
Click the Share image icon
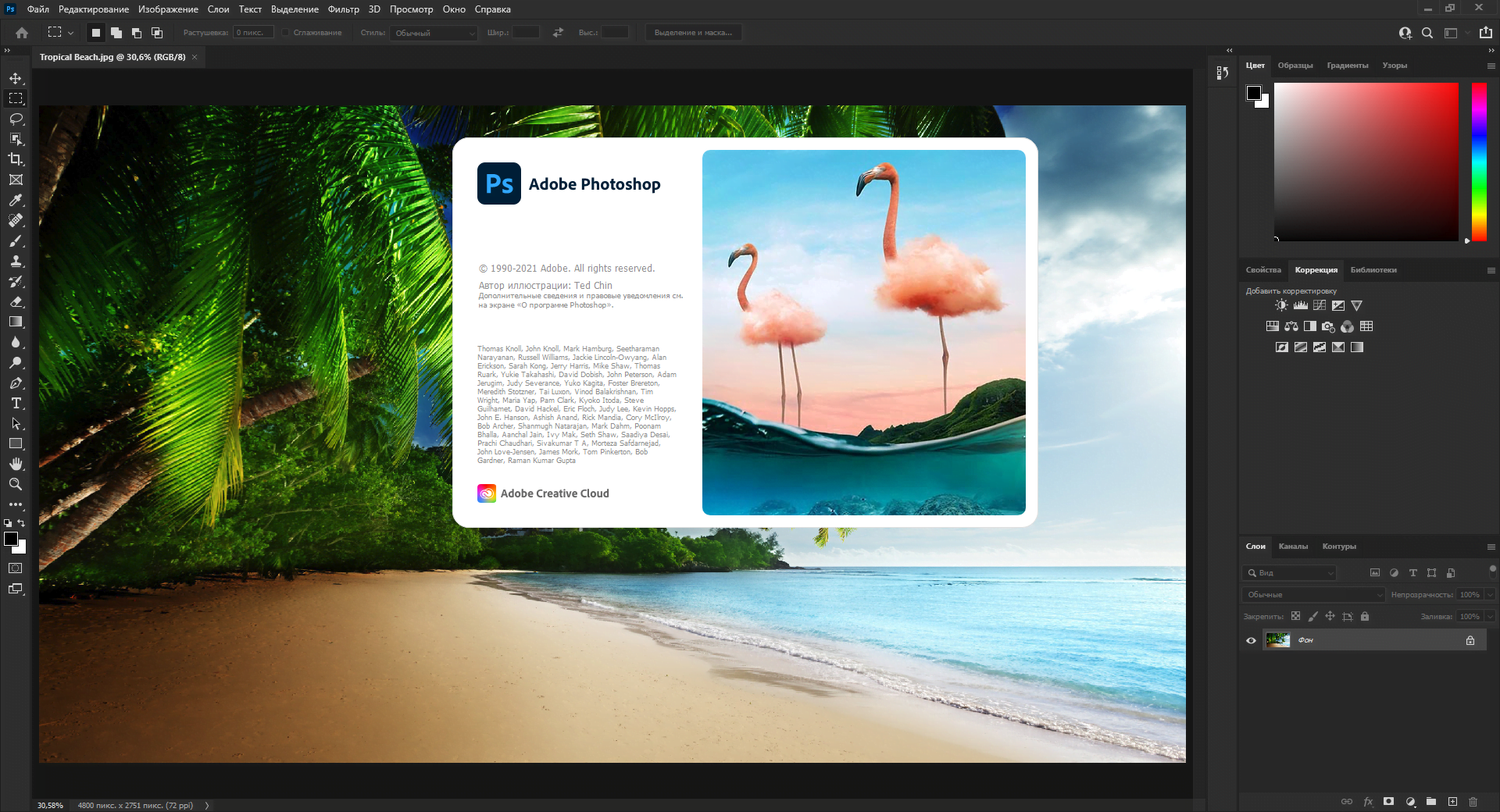(1486, 33)
